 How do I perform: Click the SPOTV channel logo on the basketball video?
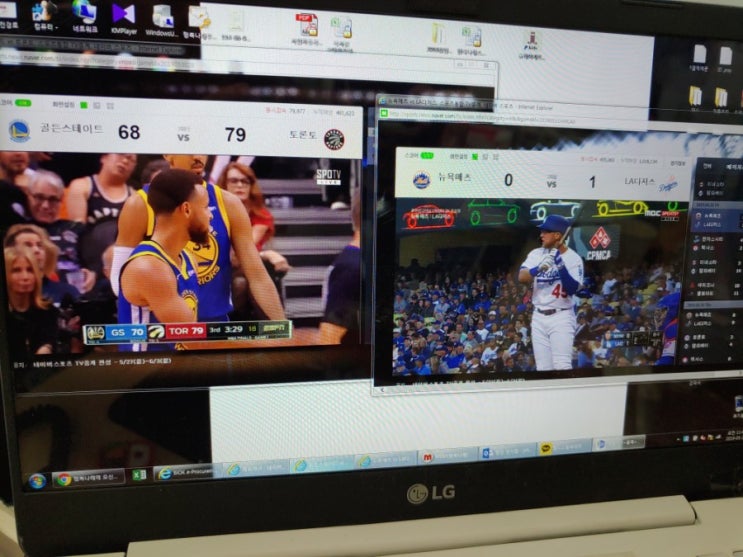[x=328, y=177]
